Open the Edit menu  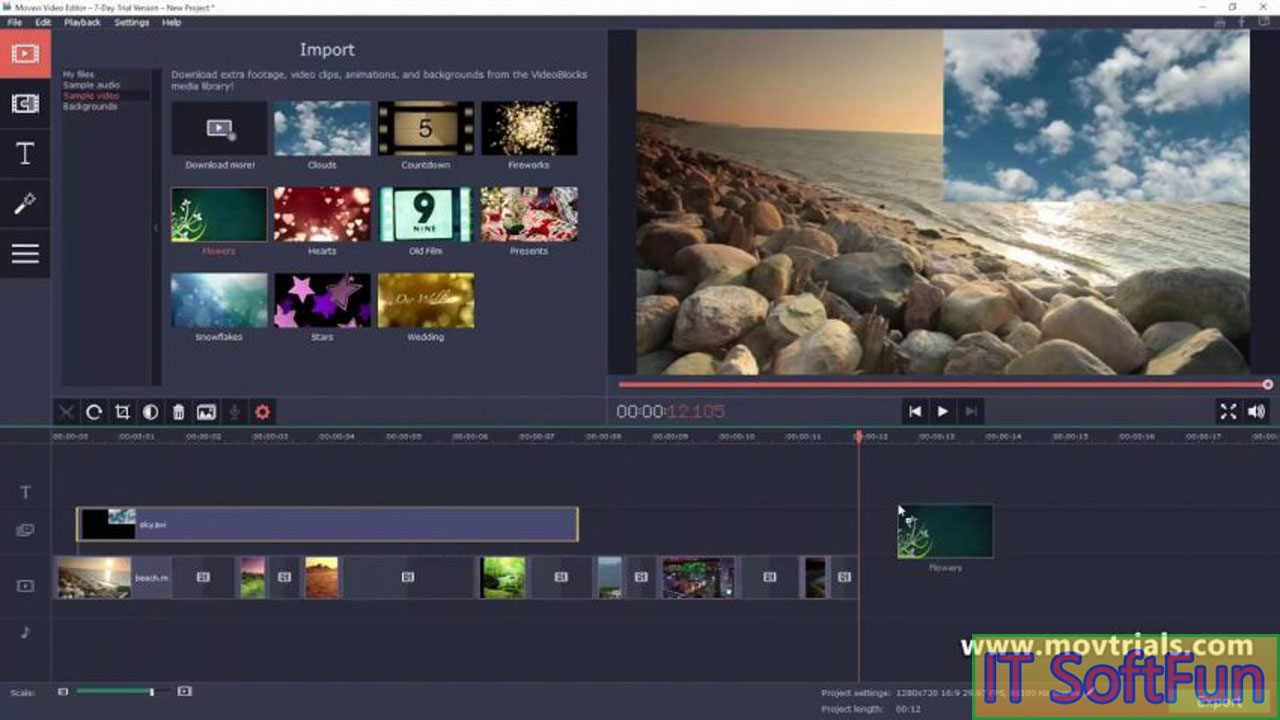[x=43, y=22]
